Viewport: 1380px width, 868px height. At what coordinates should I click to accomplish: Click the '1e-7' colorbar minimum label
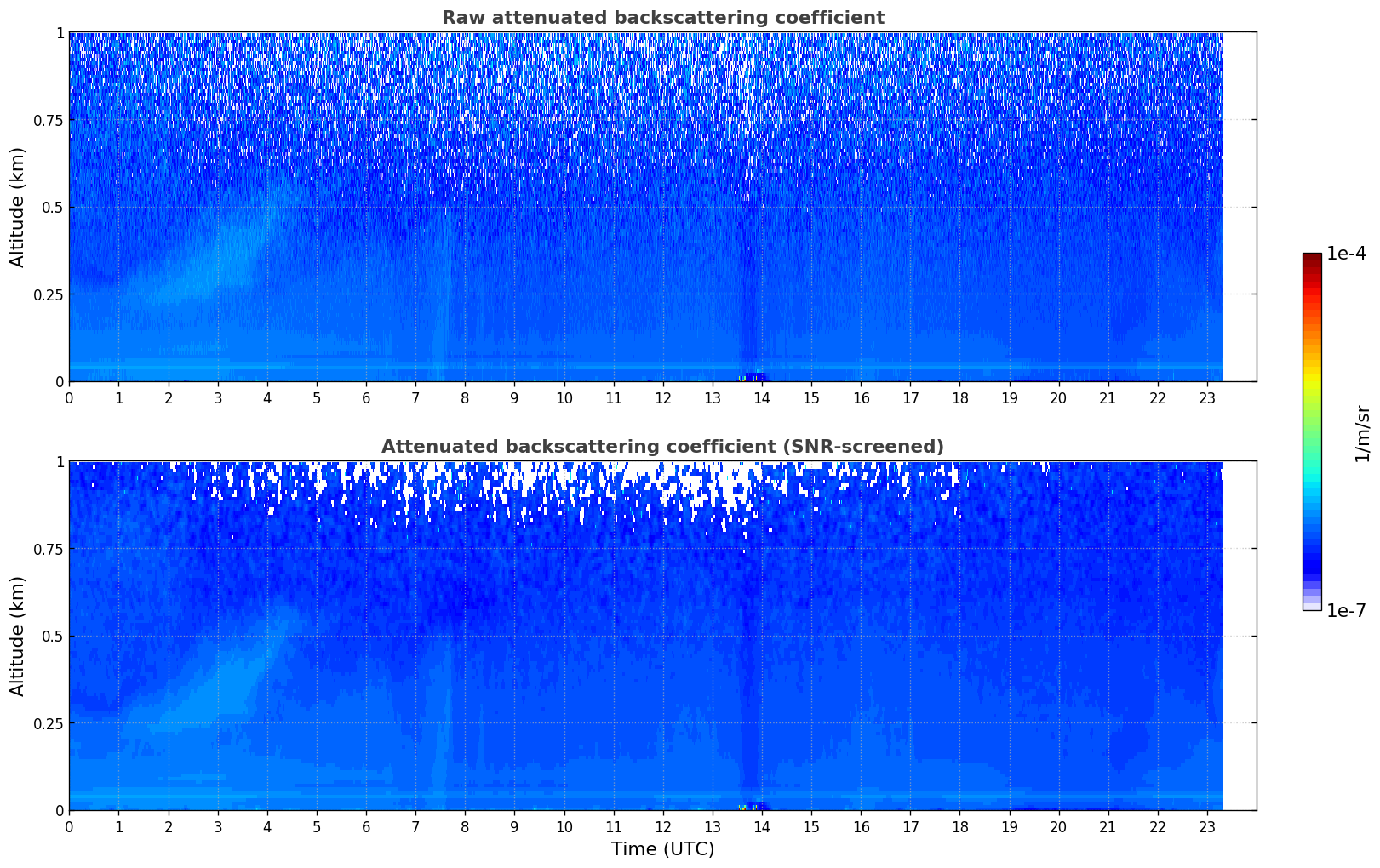1346,610
